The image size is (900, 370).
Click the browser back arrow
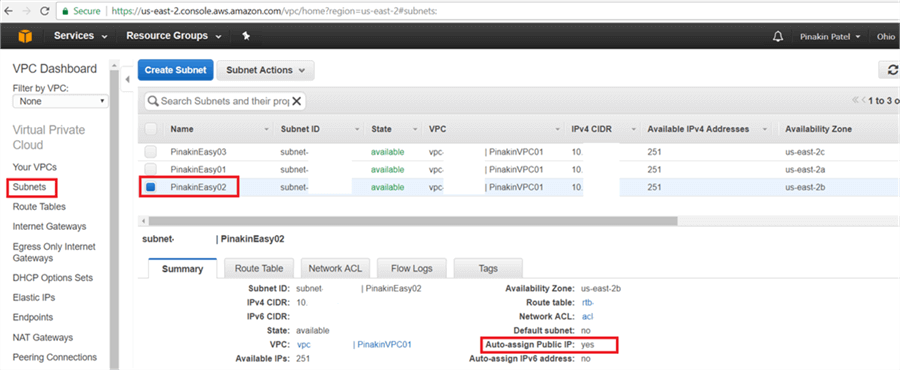tap(8, 10)
